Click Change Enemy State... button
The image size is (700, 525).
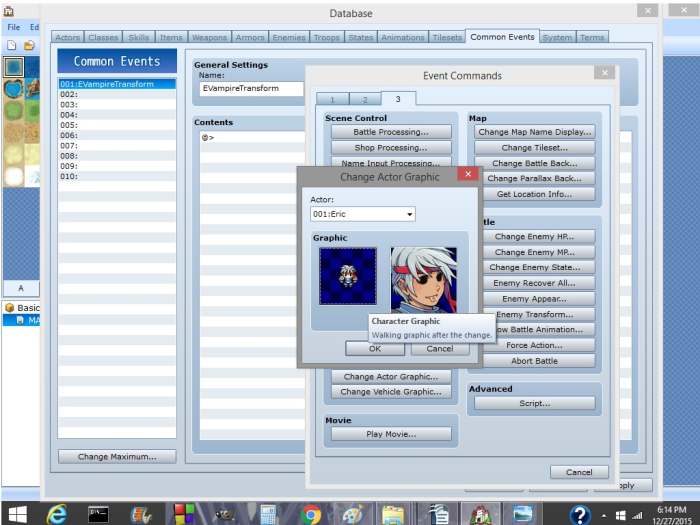(x=534, y=267)
